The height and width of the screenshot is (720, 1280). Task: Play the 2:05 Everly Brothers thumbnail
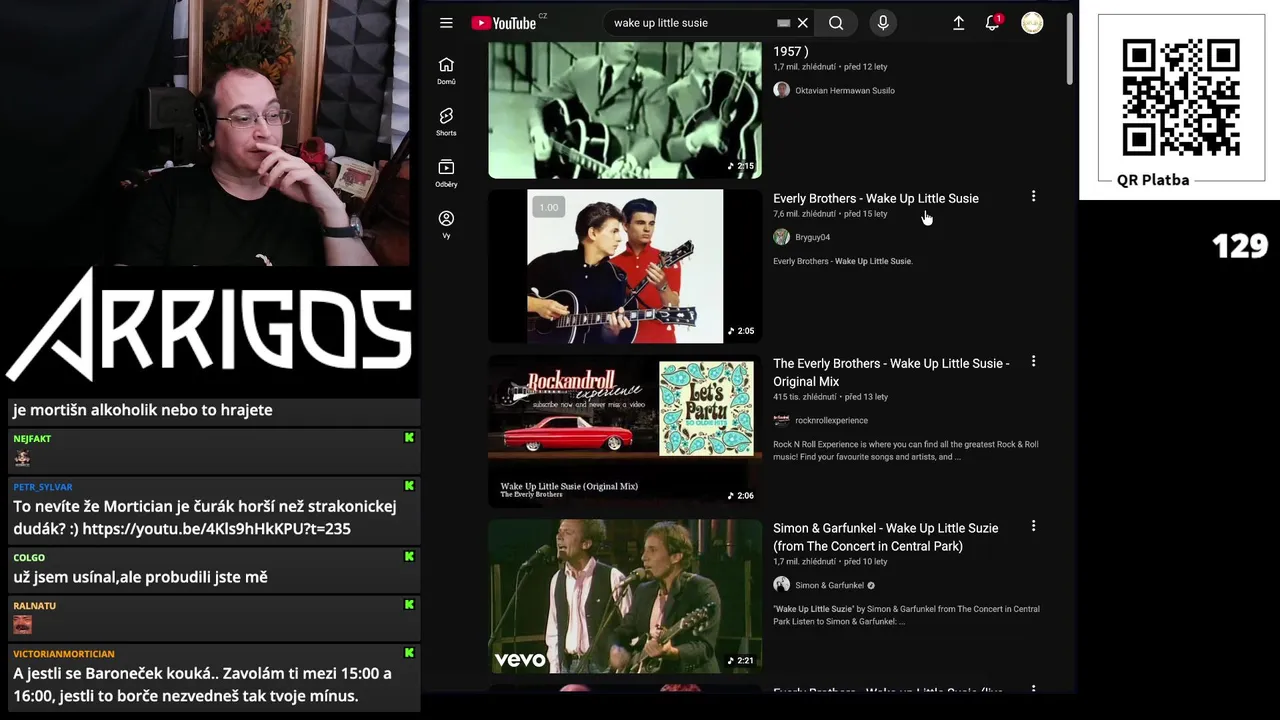click(625, 266)
